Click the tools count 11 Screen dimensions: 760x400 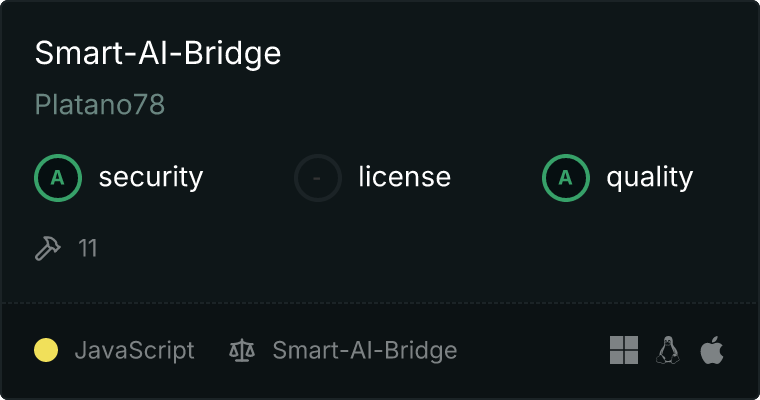click(x=88, y=248)
